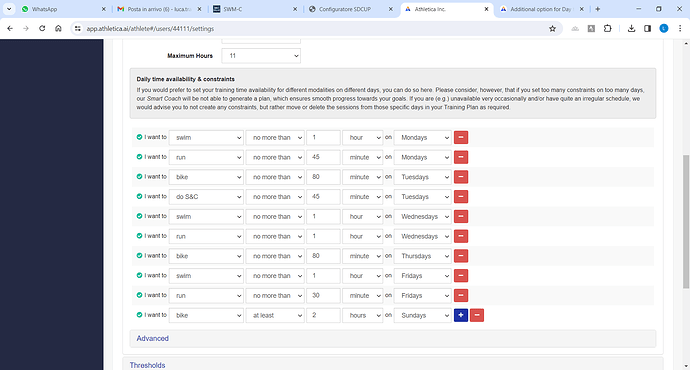Reload the page
This screenshot has height=370, width=690.
pos(42,29)
